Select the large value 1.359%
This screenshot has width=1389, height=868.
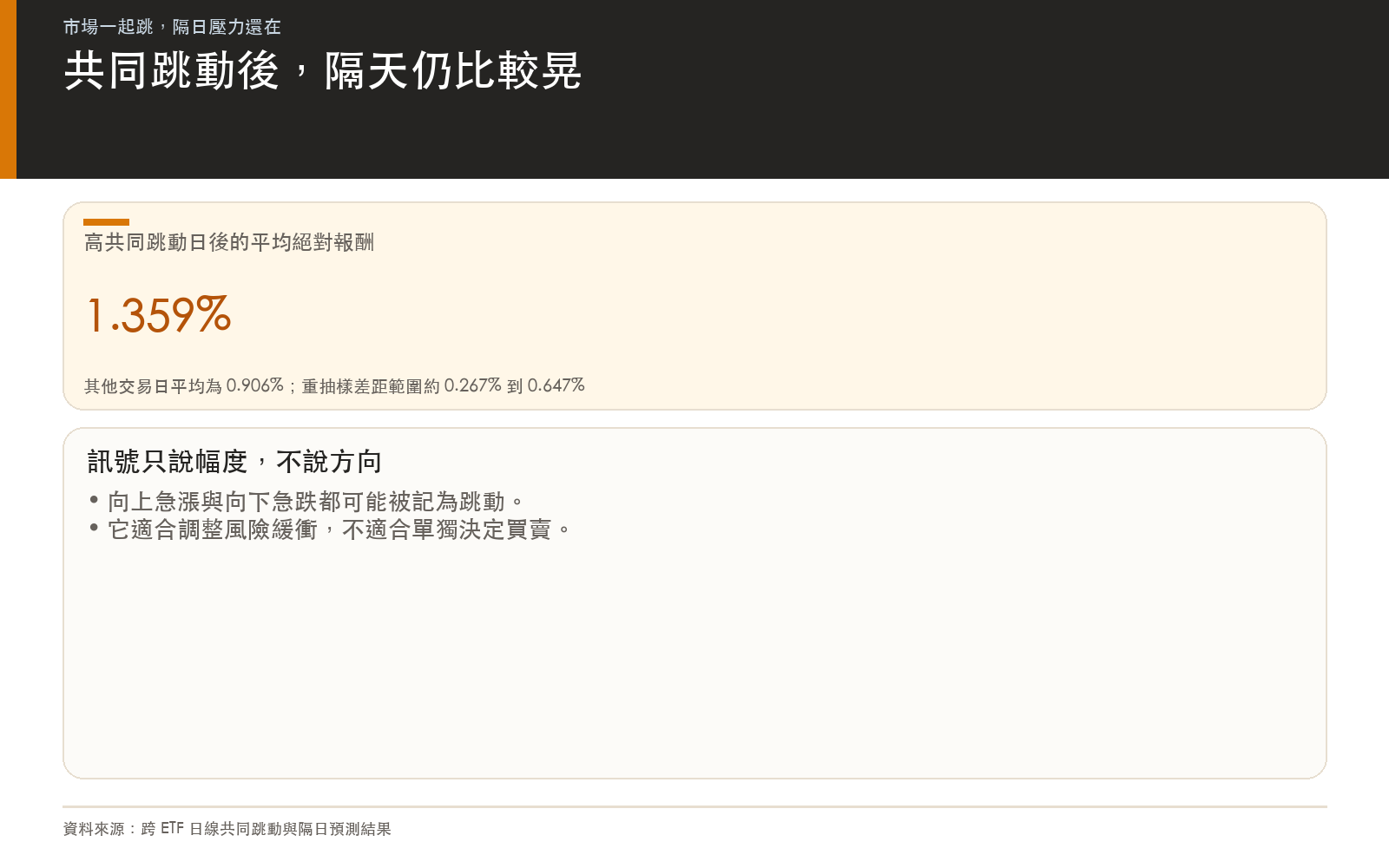point(159,314)
